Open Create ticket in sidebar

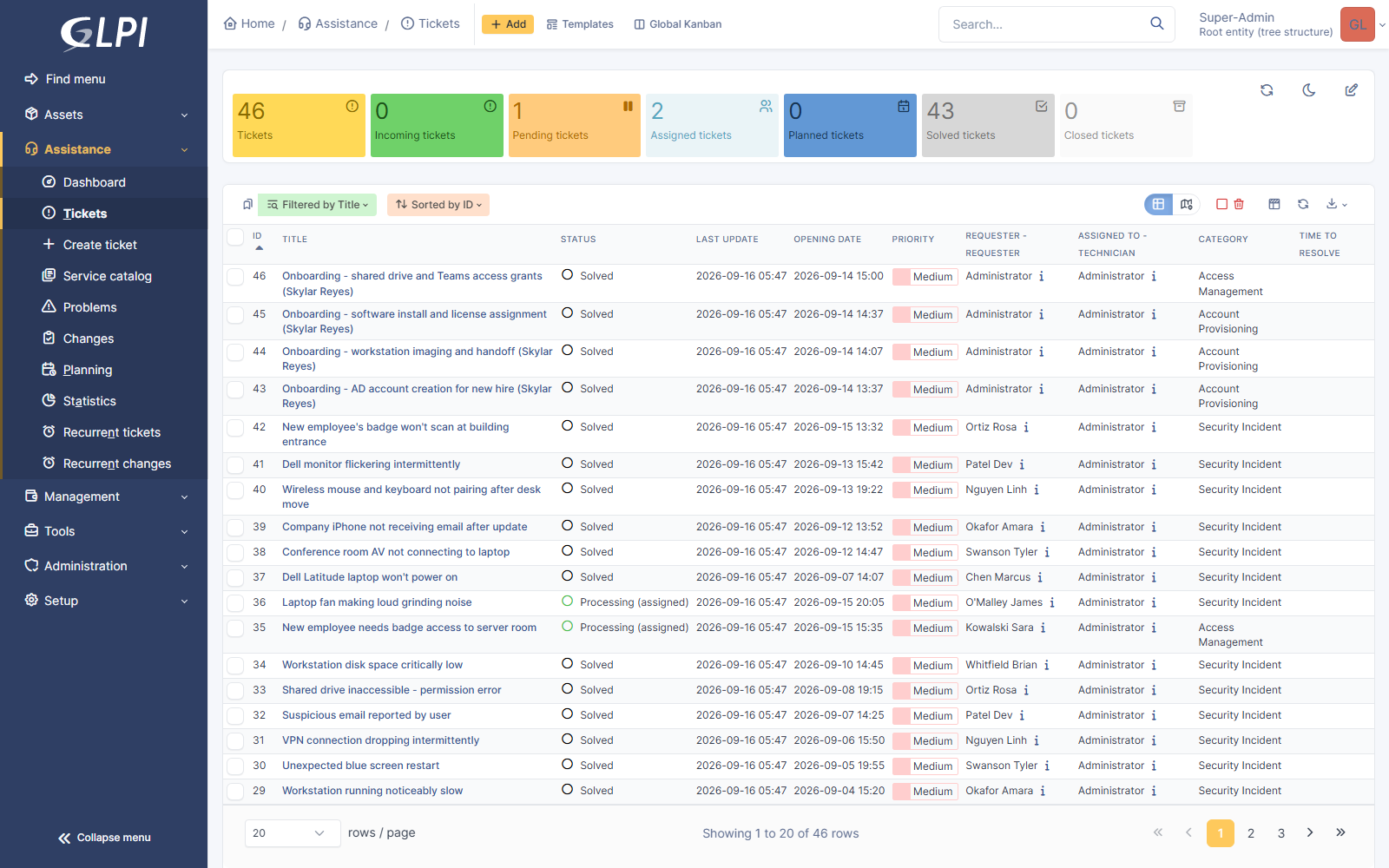coord(100,245)
